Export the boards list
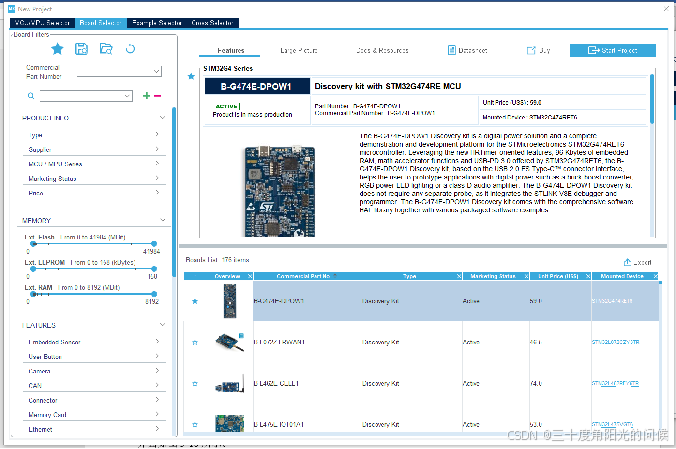 point(637,262)
